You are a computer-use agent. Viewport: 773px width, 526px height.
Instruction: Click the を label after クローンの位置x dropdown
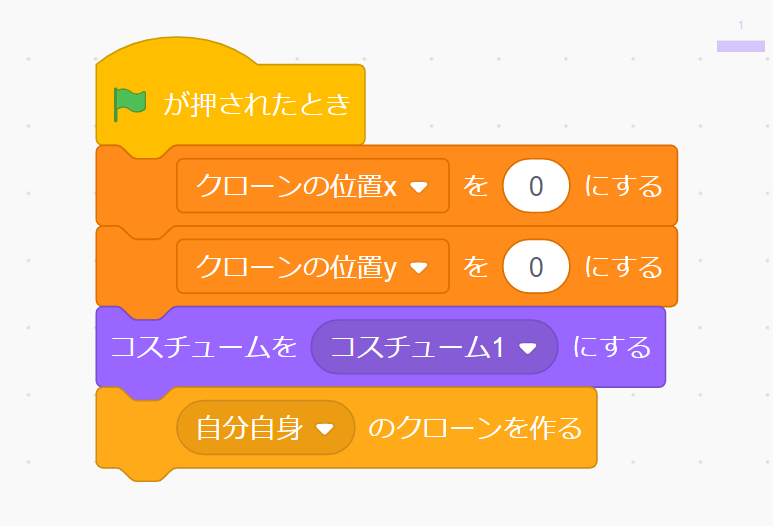coord(476,186)
